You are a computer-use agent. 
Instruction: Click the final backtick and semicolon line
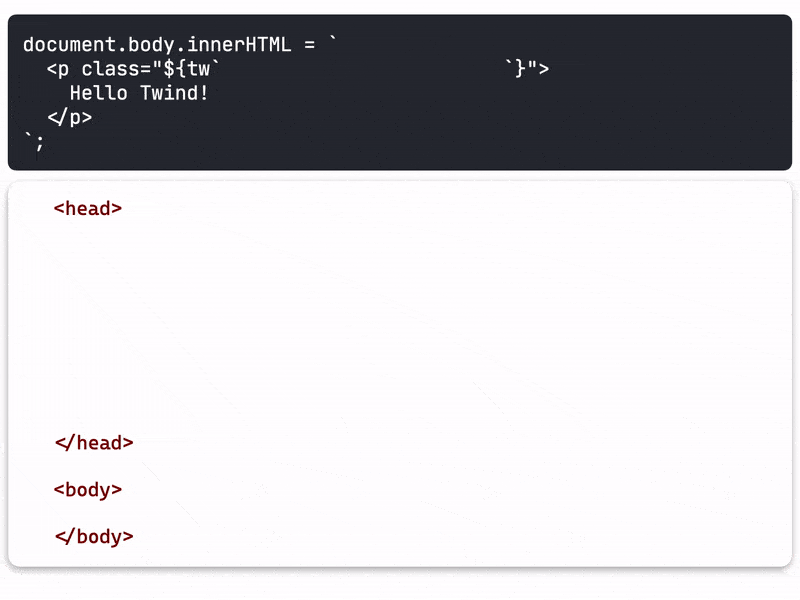pos(34,141)
